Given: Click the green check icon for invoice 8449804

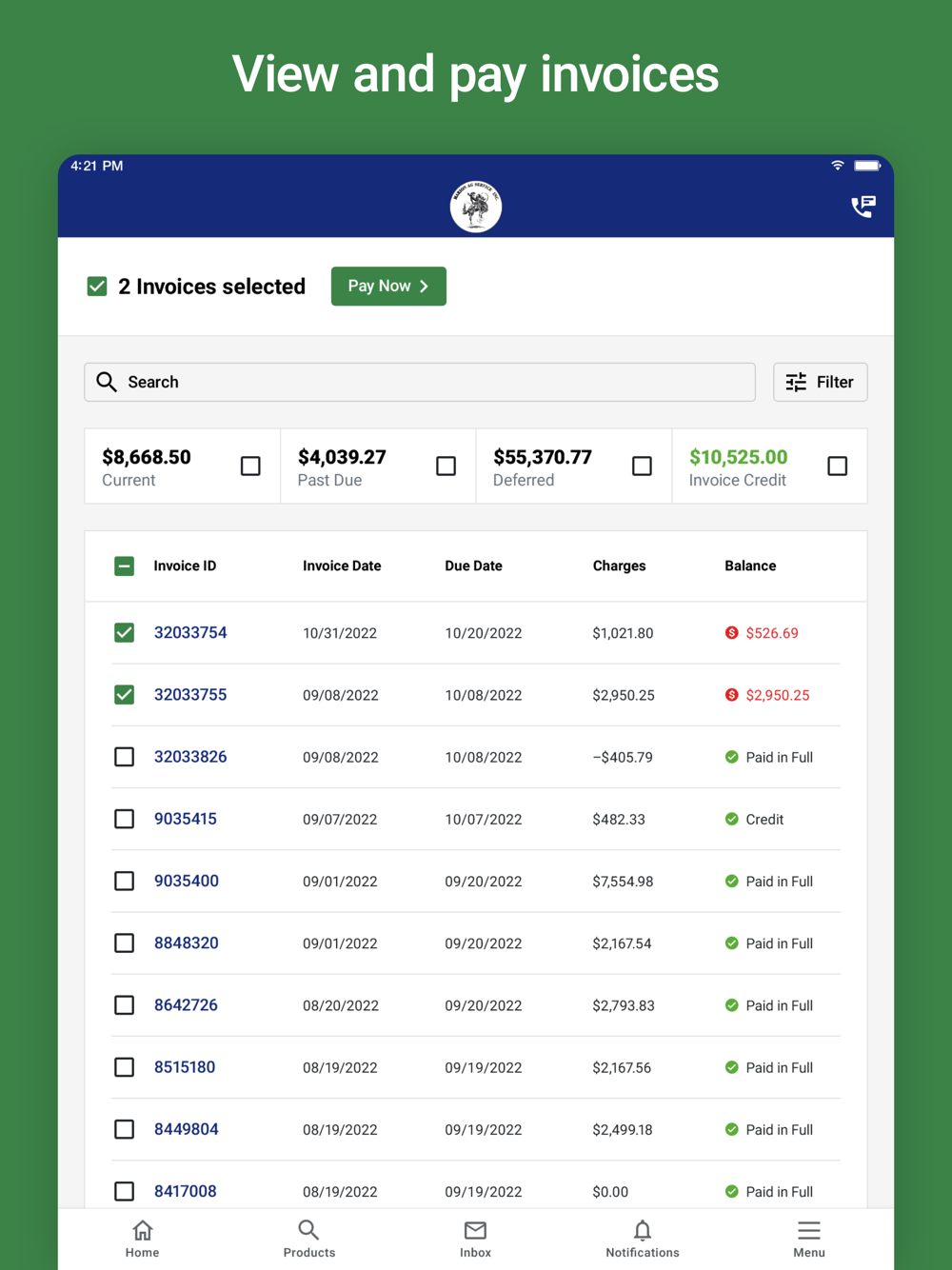Looking at the screenshot, I should [731, 1129].
